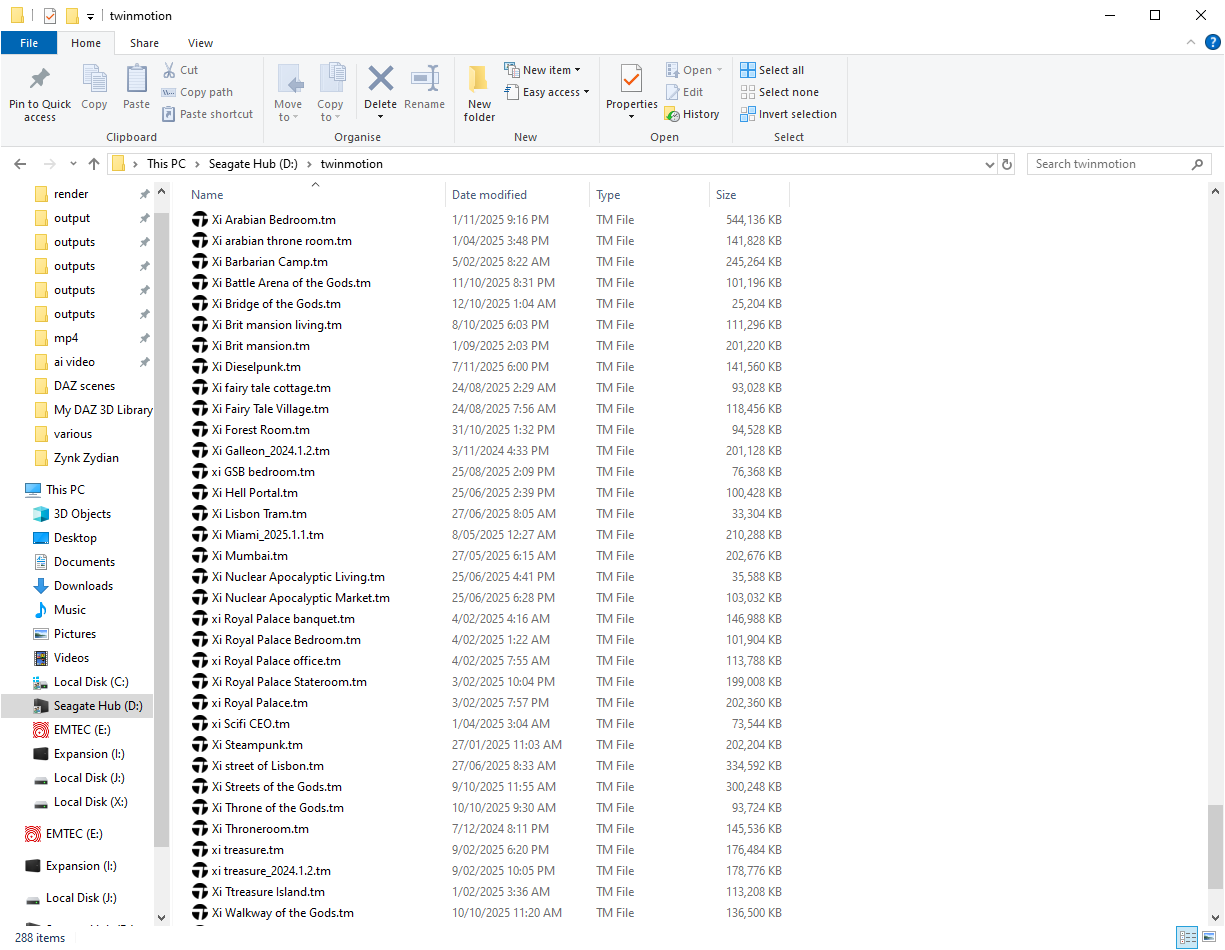Click the Select none command

pos(779,92)
